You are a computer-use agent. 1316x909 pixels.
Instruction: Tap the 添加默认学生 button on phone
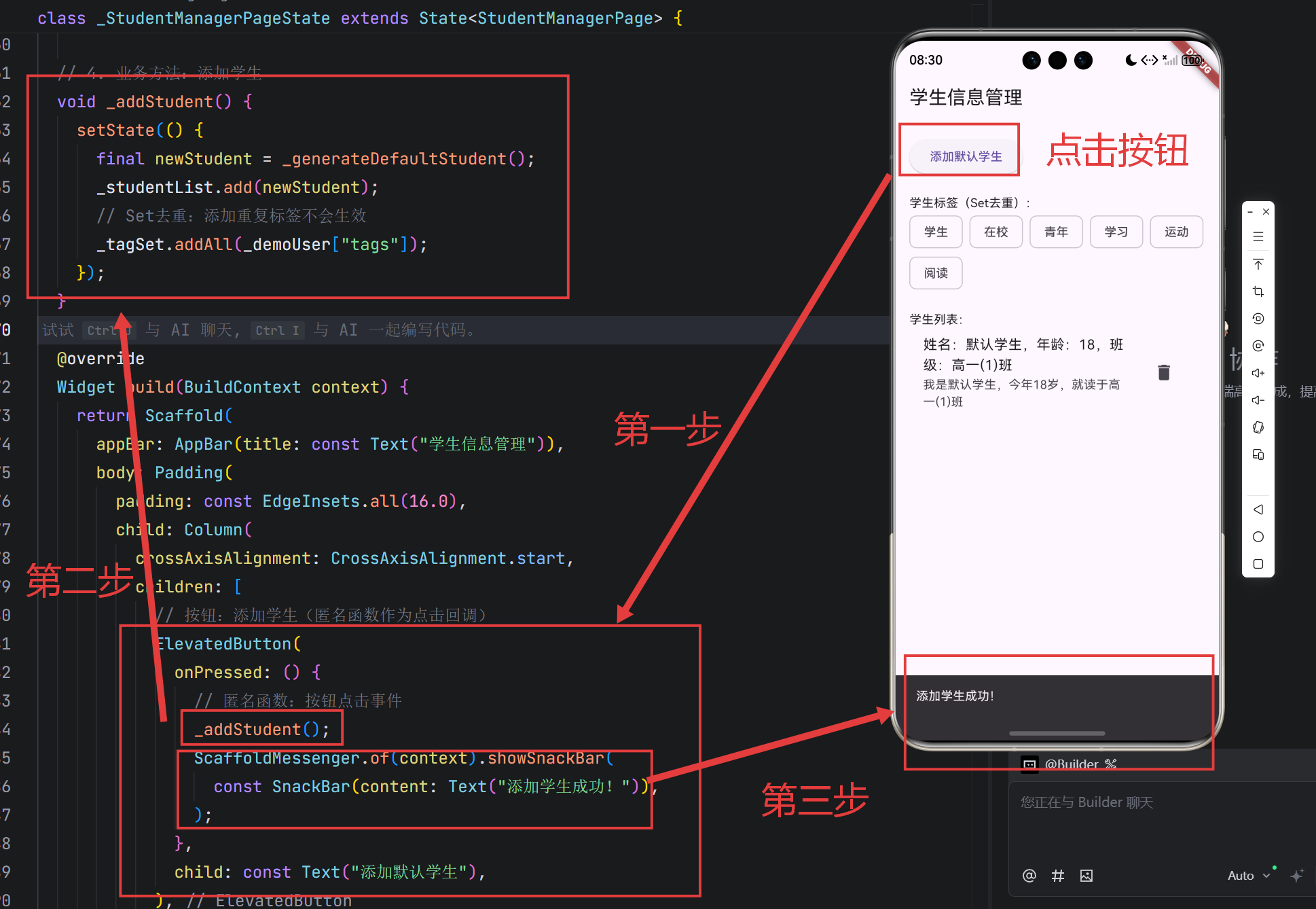pos(965,156)
